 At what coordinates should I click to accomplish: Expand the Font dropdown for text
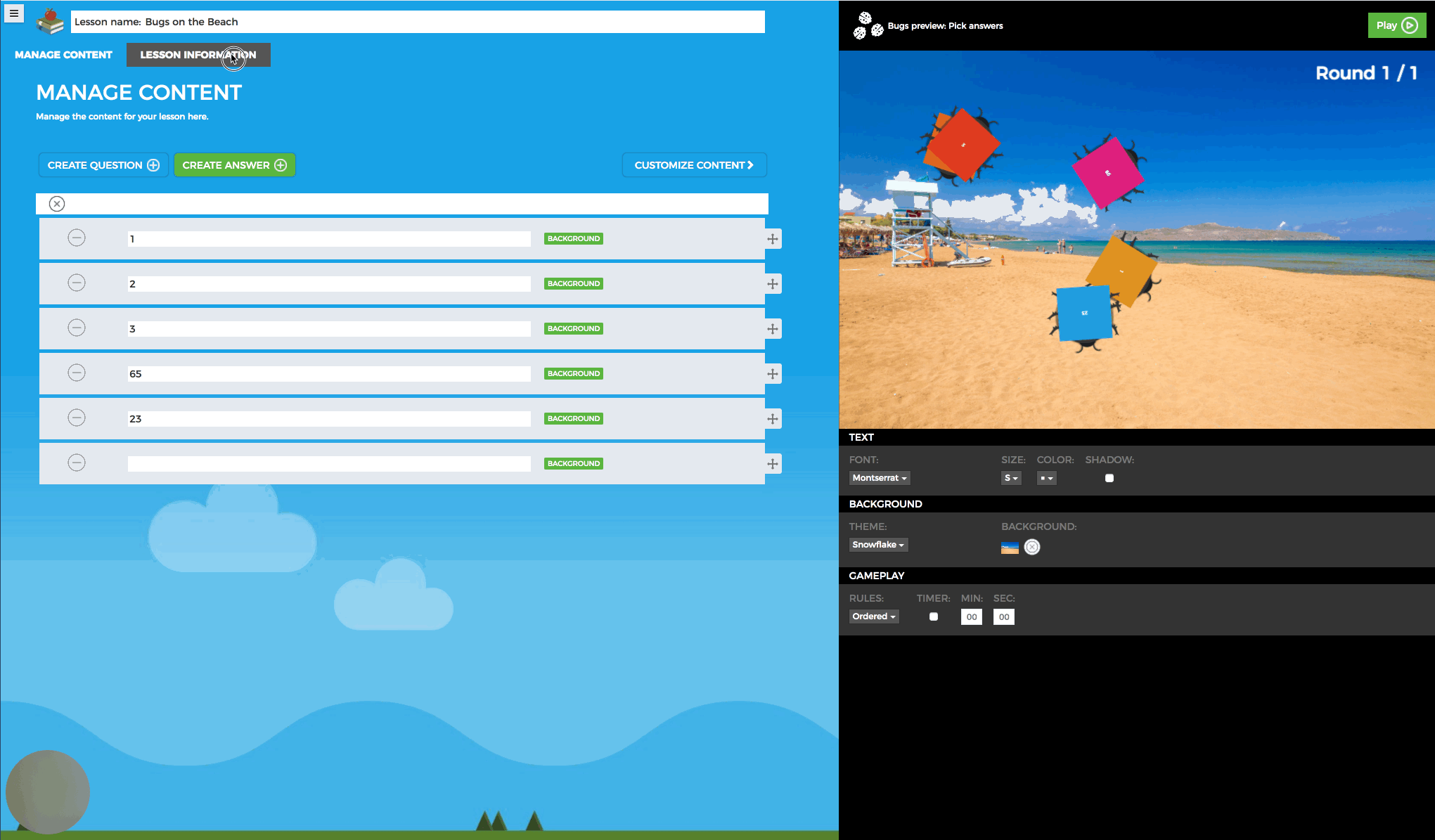click(878, 477)
